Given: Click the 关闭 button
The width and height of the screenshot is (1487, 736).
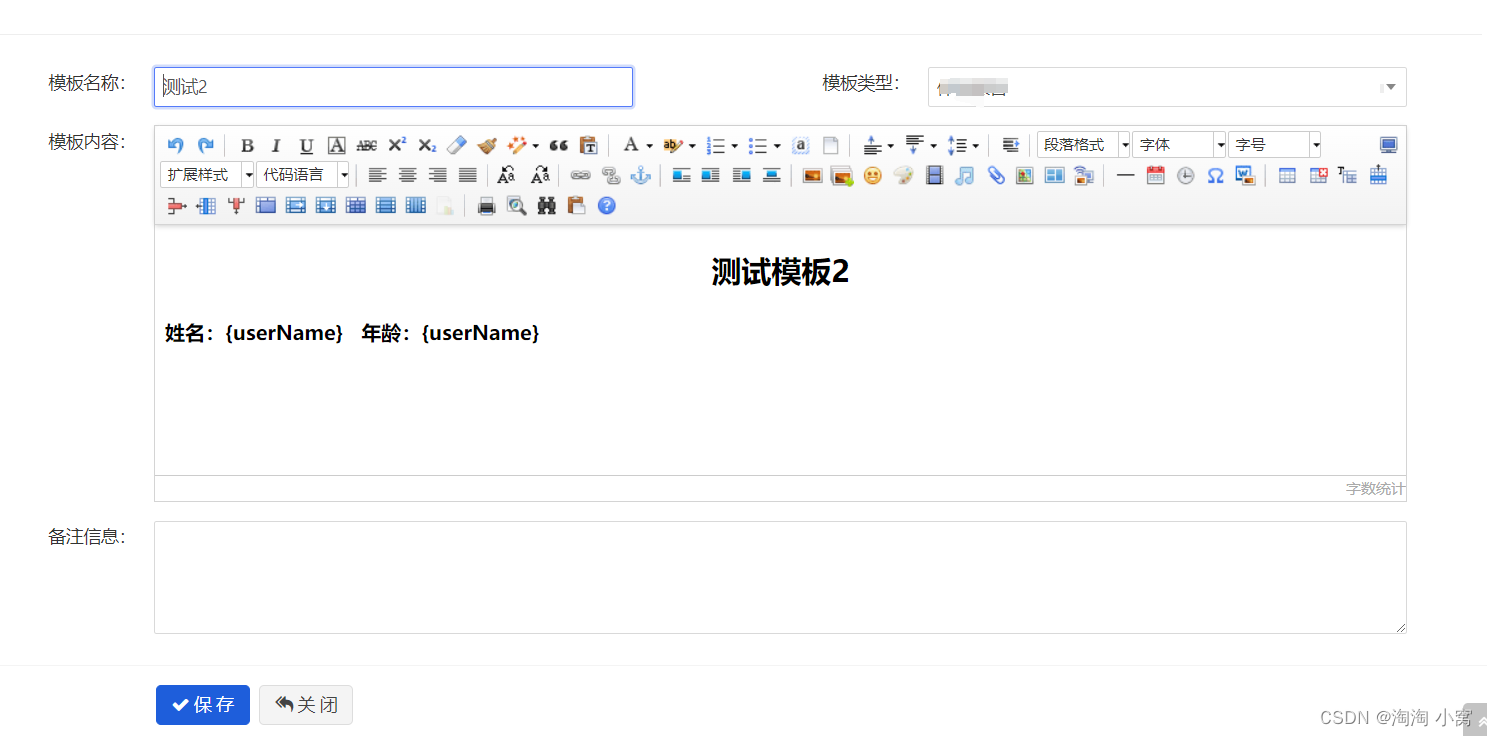Looking at the screenshot, I should coord(306,705).
